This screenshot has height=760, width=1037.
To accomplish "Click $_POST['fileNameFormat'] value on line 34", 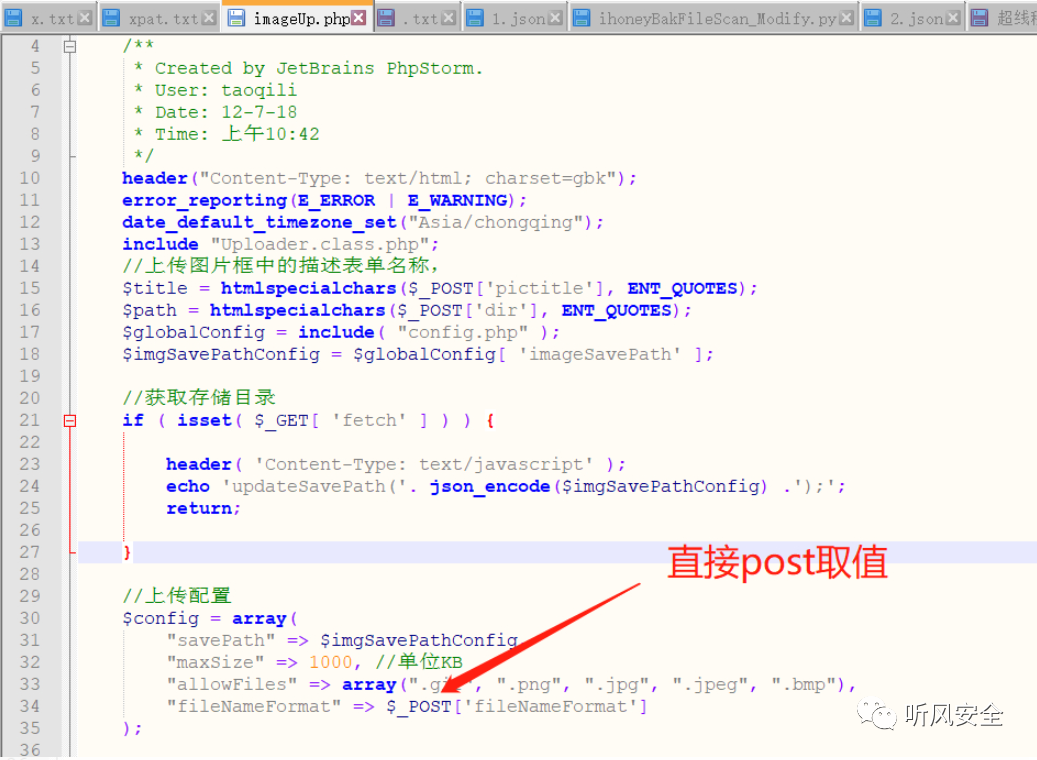I will (517, 706).
